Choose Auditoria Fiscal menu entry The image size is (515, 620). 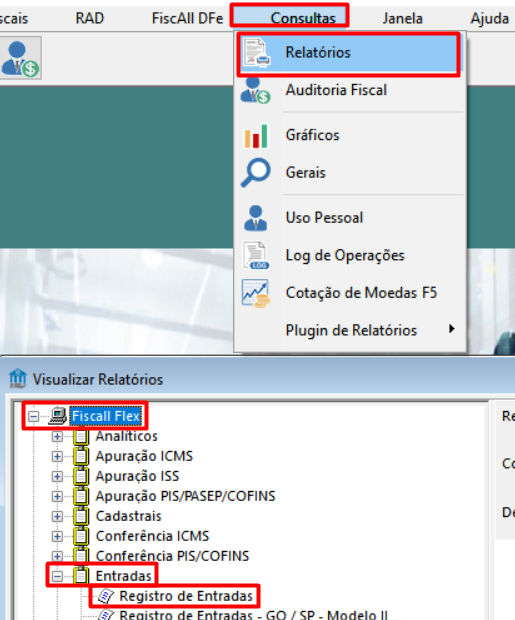(x=336, y=90)
